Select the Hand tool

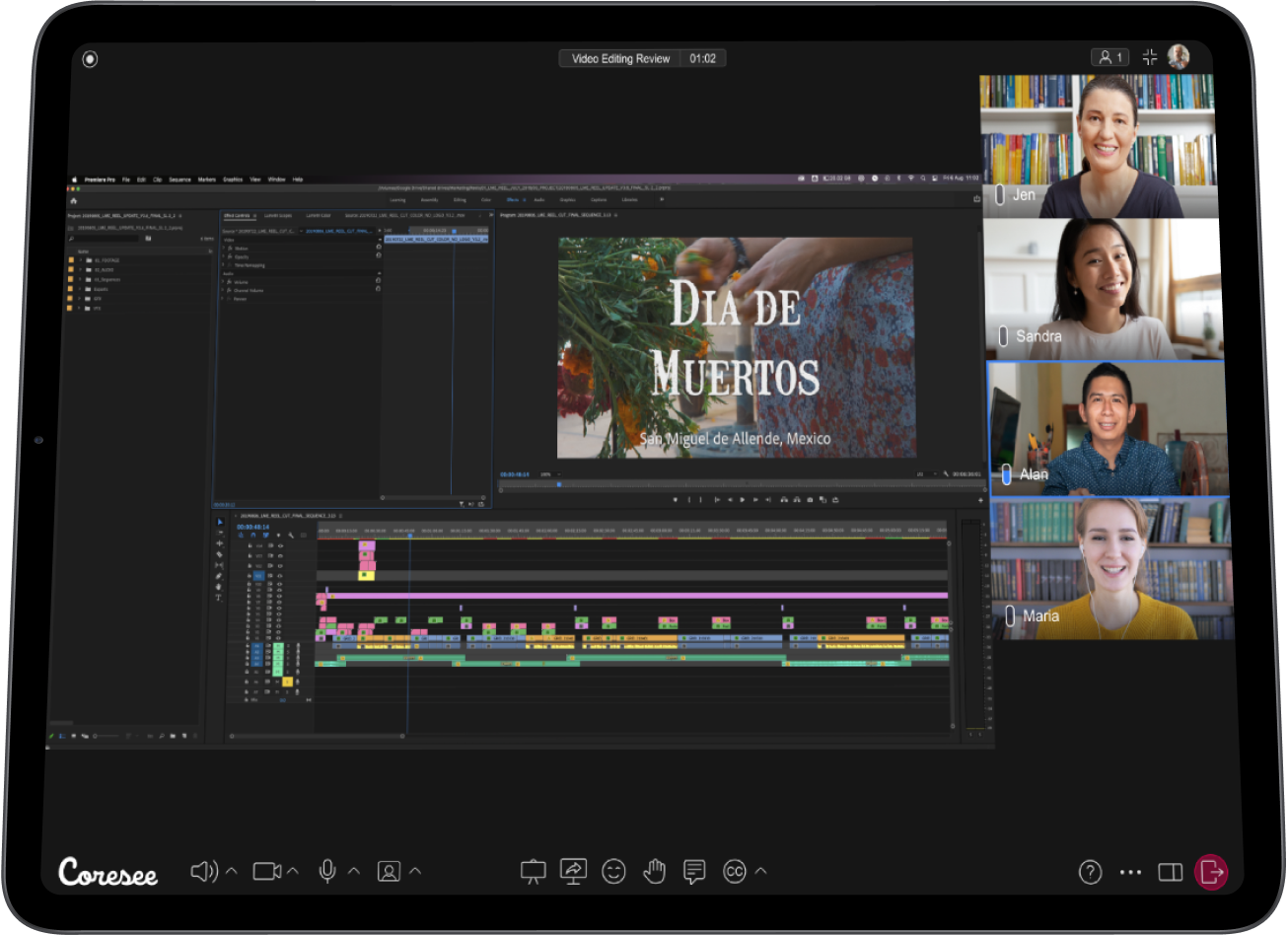click(x=219, y=587)
